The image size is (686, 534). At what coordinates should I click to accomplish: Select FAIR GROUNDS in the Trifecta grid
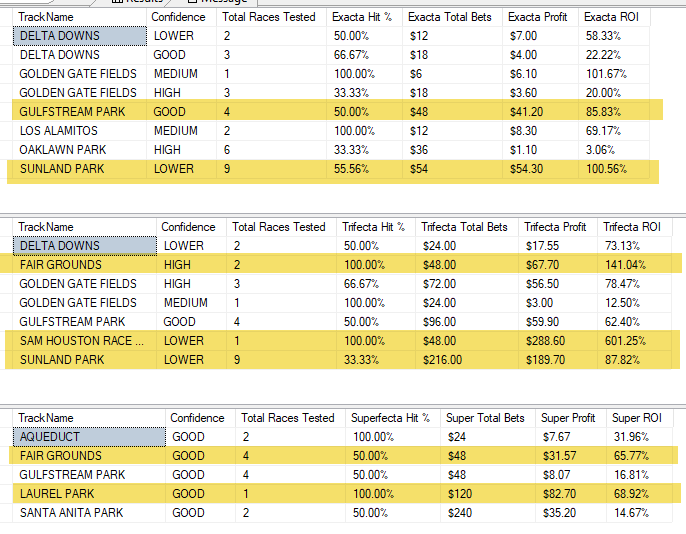60,265
